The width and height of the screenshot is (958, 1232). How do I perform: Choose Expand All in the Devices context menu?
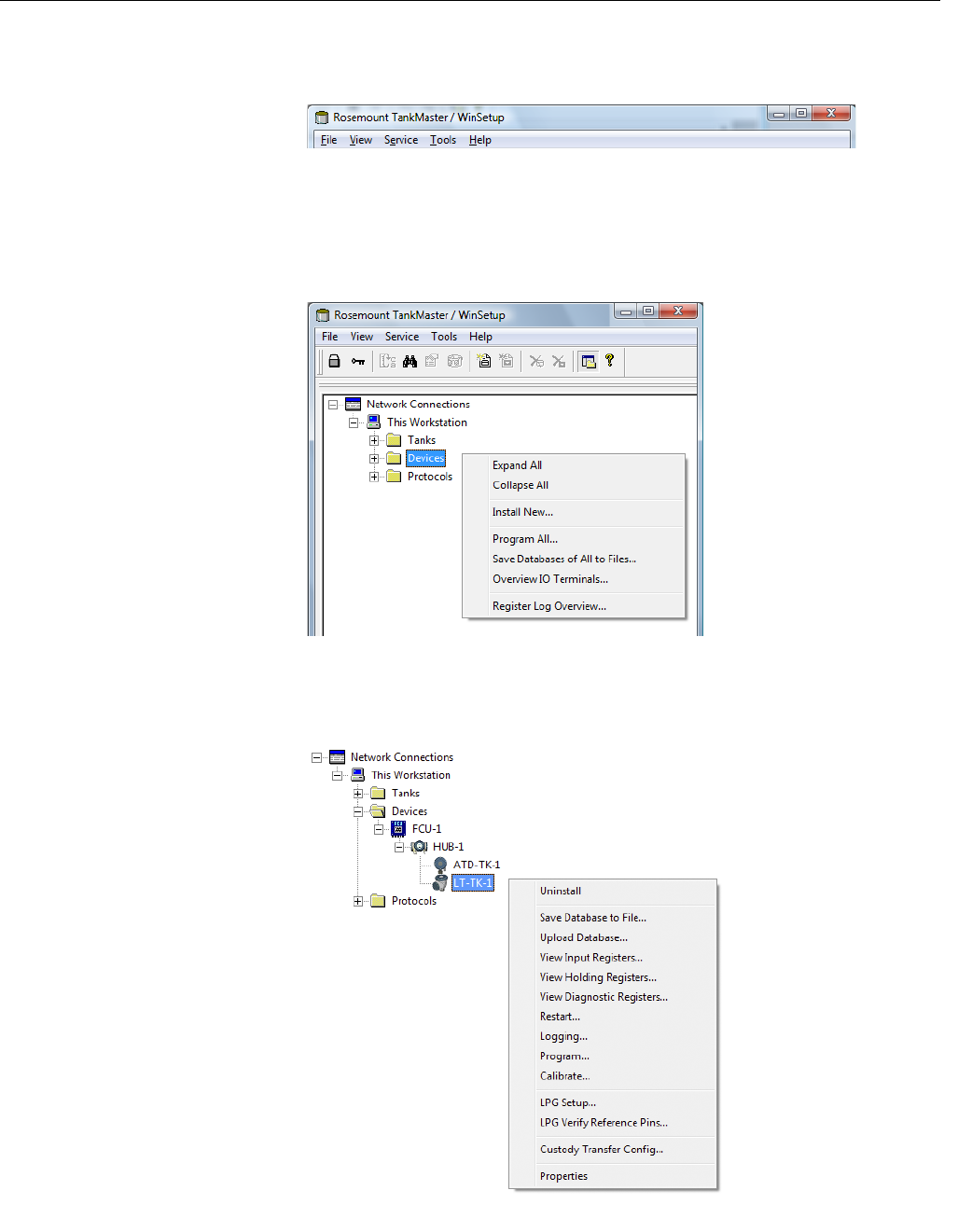574,465
